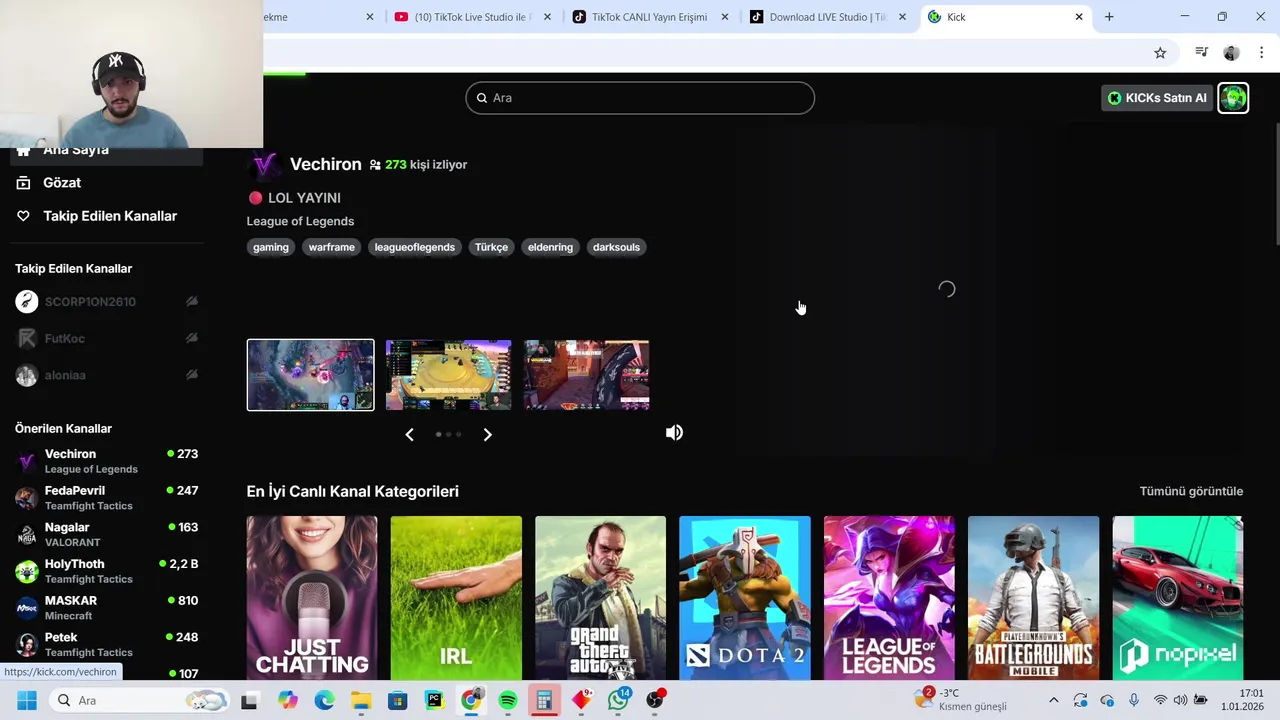Open the Just Chatting category card
This screenshot has width=1280, height=720.
(312, 598)
